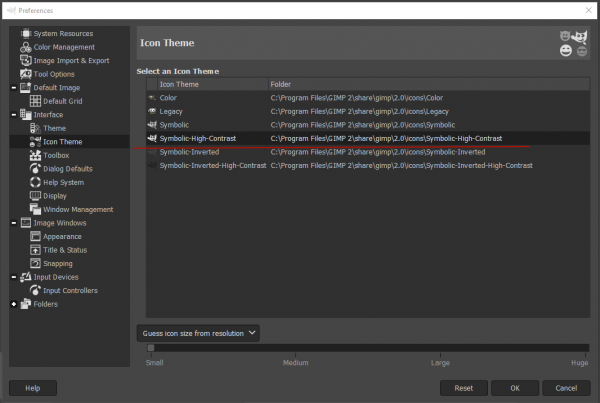This screenshot has height=403, width=600.
Task: Choose the Symbolic-Inverted-High-Contrast theme row
Action: pos(368,165)
